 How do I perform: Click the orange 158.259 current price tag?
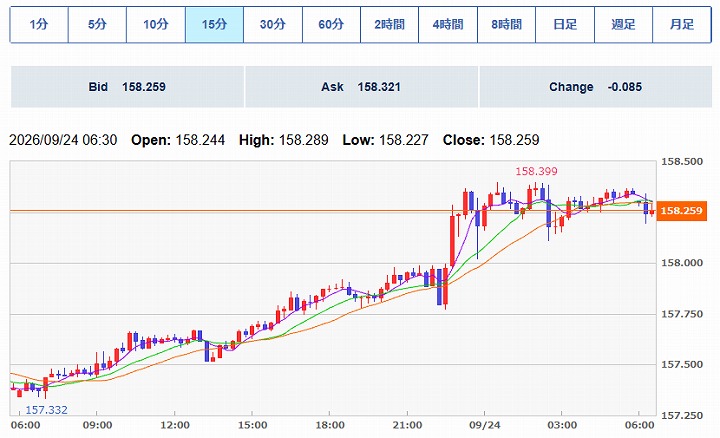[681, 211]
